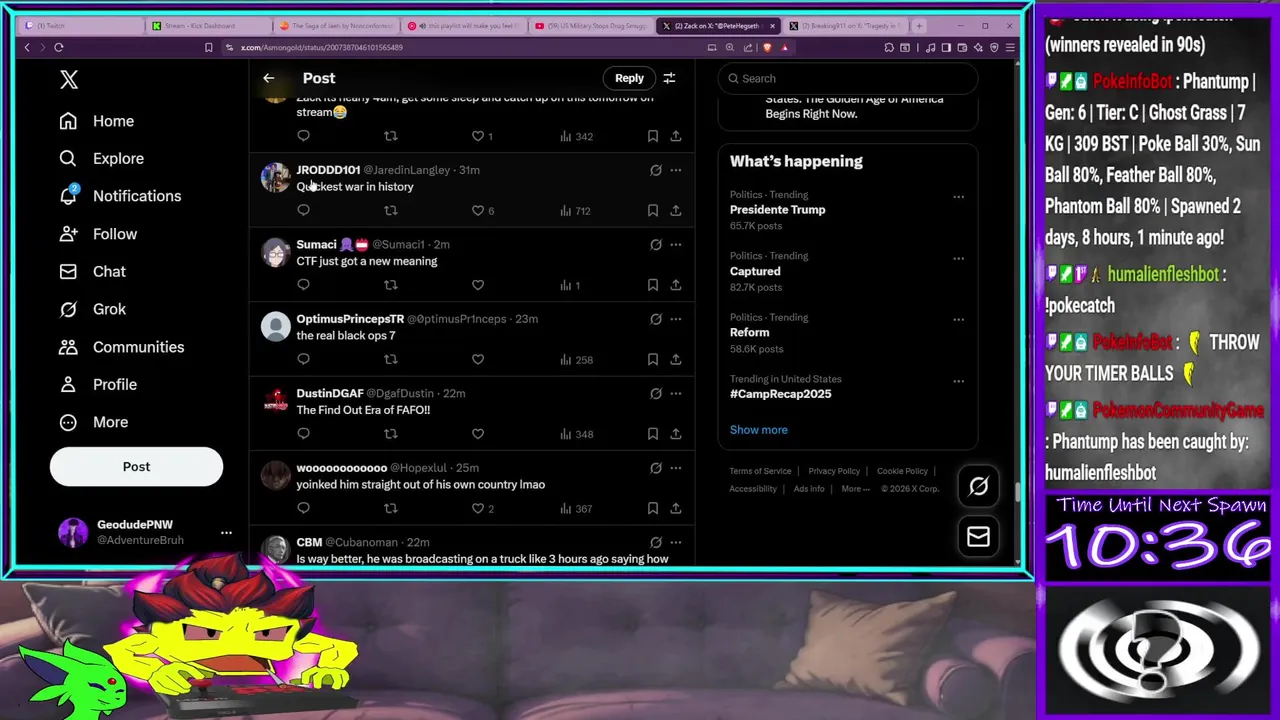1280x720 pixels.
Task: Like JRODDD101's 'Quickest war' comment
Action: point(478,210)
